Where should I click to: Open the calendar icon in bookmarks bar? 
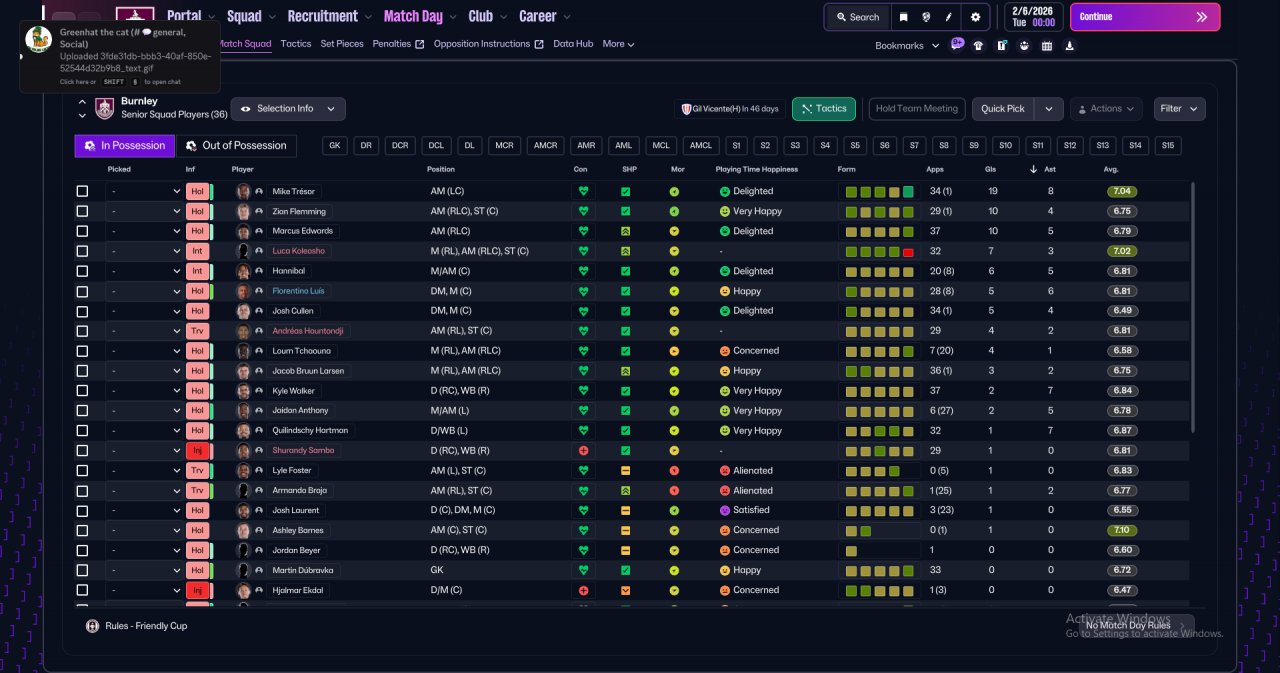1047,45
